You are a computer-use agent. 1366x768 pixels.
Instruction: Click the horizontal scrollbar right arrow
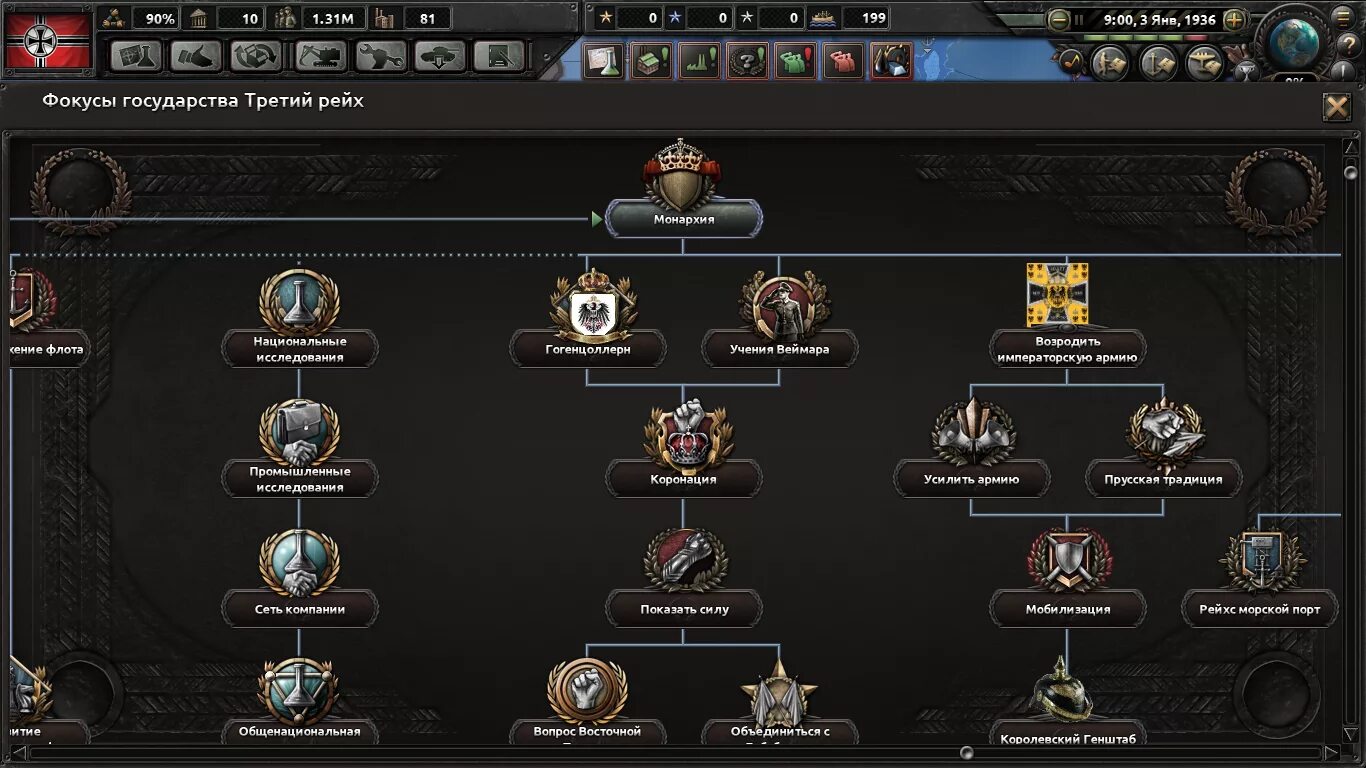(1332, 752)
